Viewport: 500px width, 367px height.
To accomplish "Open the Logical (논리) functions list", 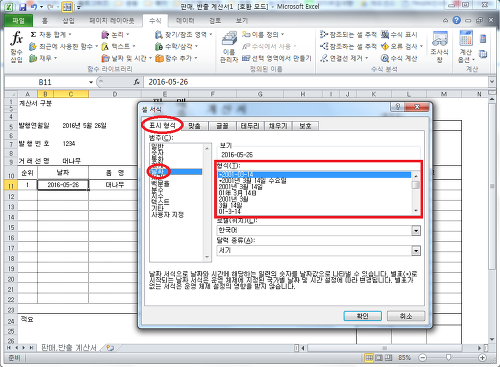I will 115,34.
